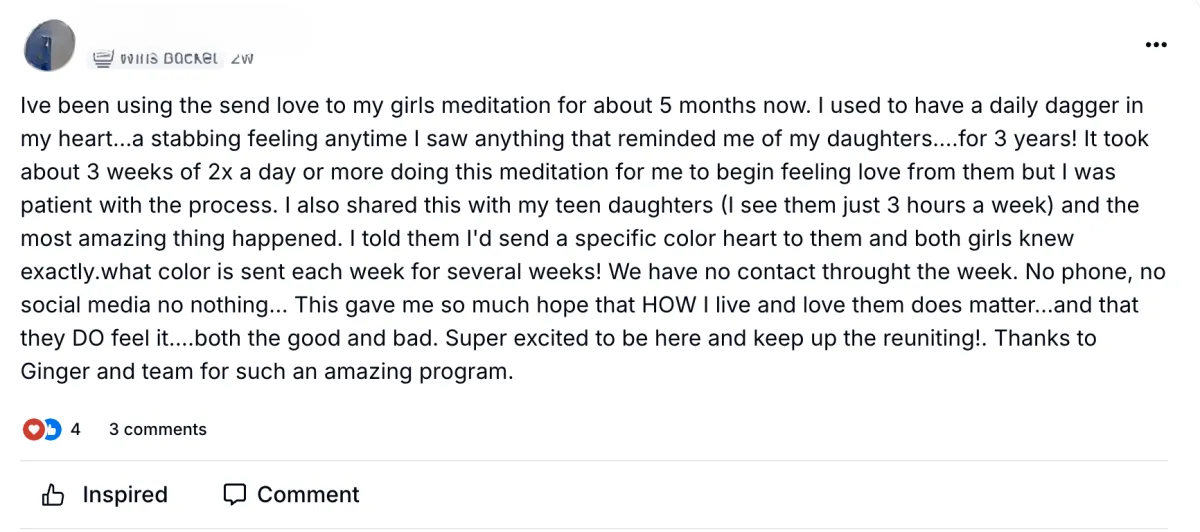Click the red heart reaction icon
The height and width of the screenshot is (532, 1200).
pyautogui.click(x=33, y=430)
